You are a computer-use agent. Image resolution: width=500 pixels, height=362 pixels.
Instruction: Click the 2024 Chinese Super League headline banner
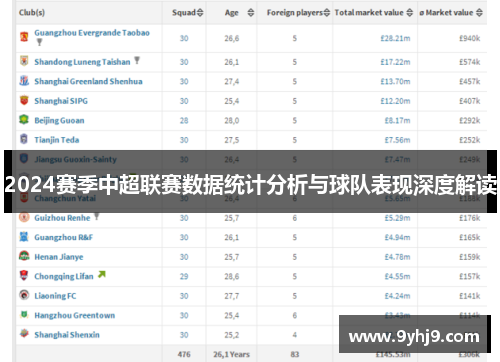tap(250, 181)
